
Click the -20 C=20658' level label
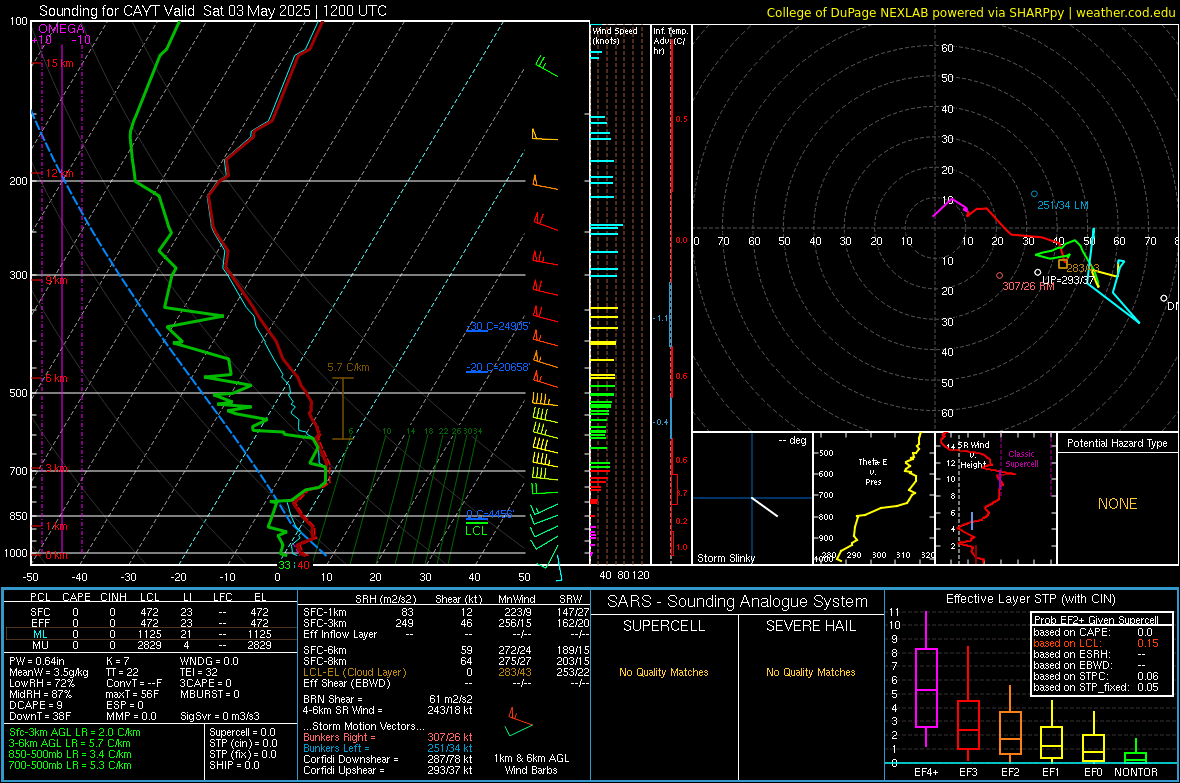pos(498,367)
